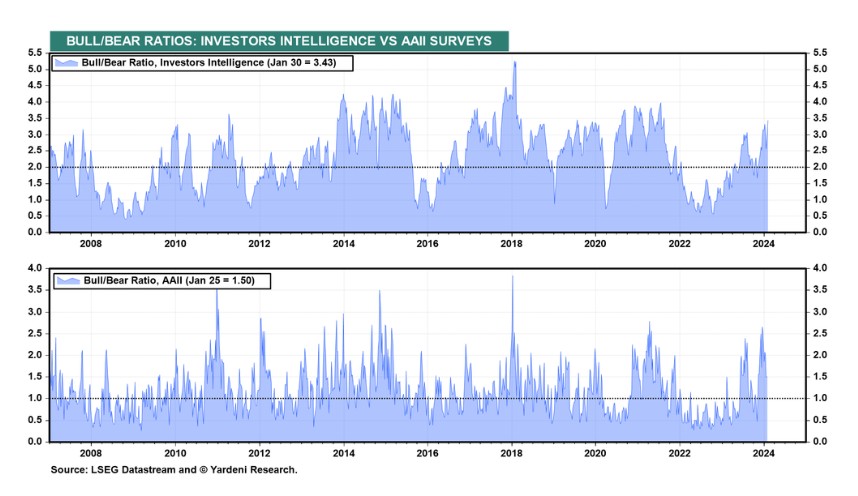This screenshot has width=858, height=496.
Task: Click the 2018 peak in top chart
Action: tap(514, 64)
